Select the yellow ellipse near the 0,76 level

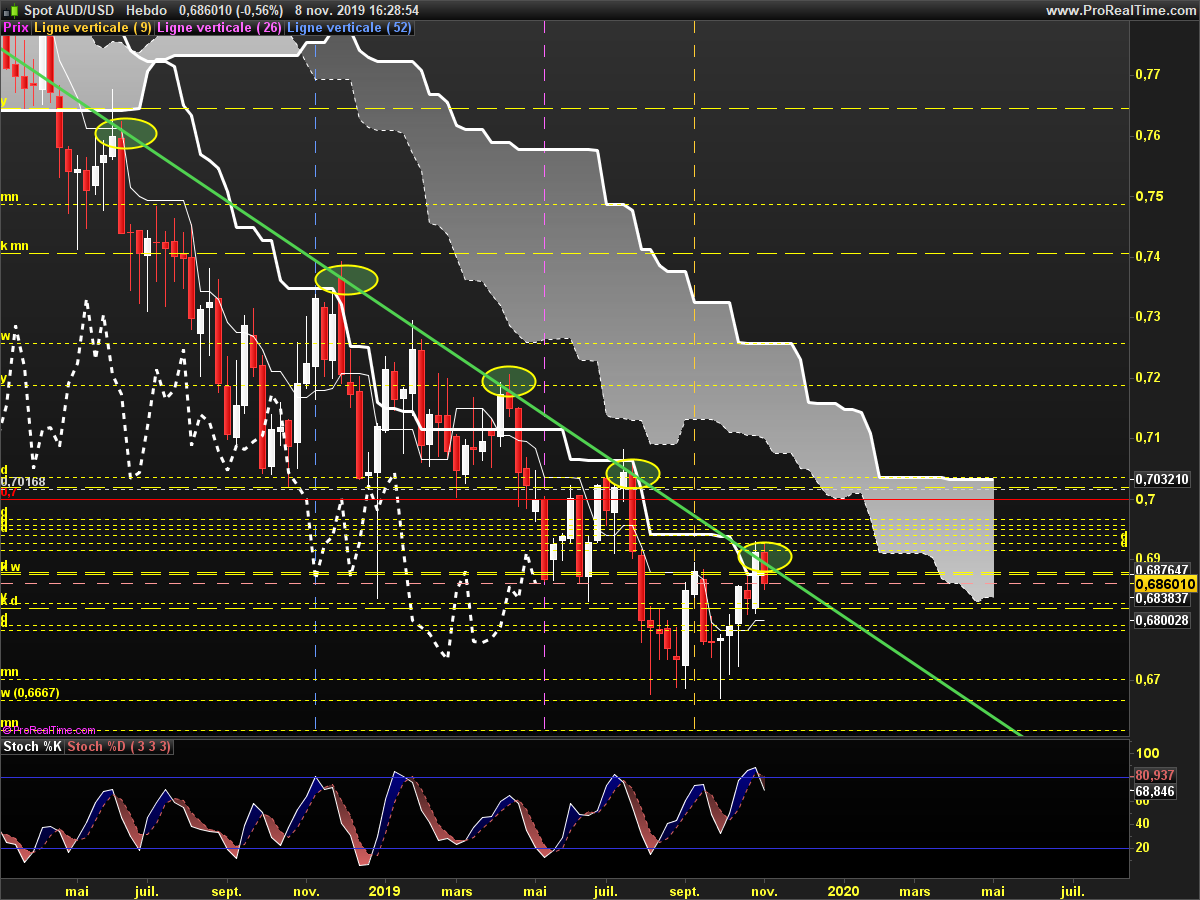coord(126,133)
